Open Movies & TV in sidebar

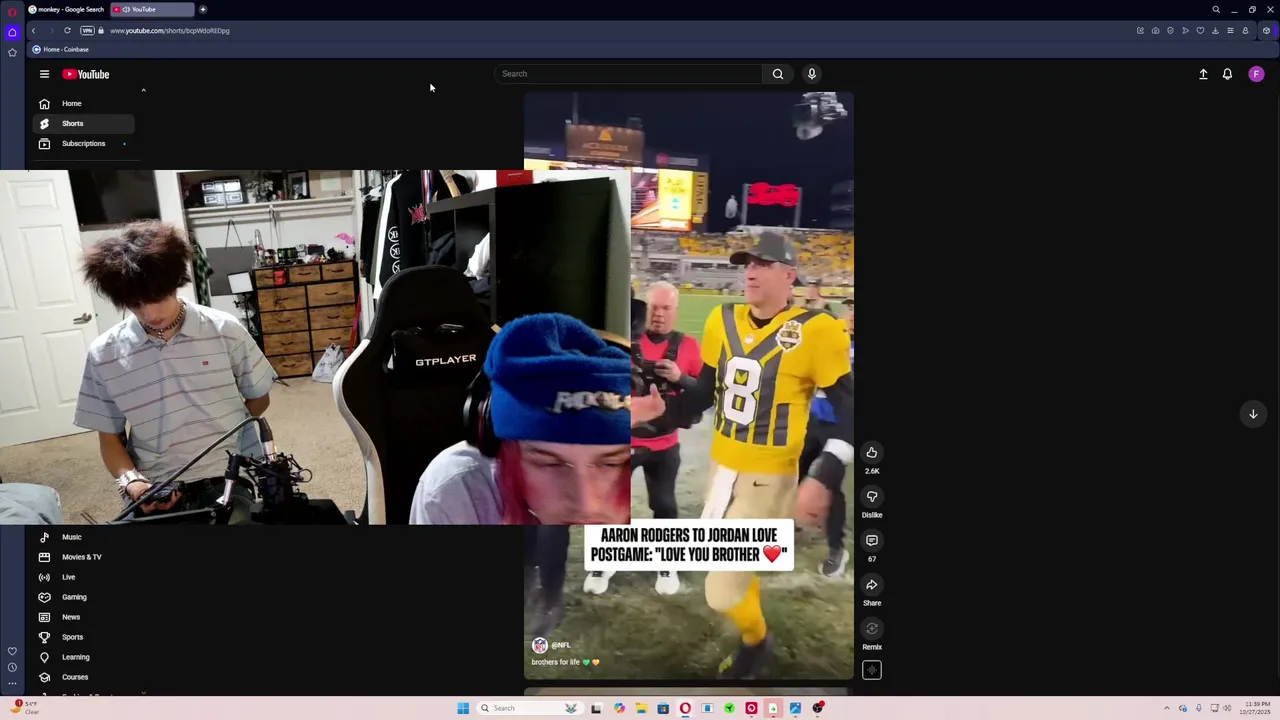coord(84,557)
